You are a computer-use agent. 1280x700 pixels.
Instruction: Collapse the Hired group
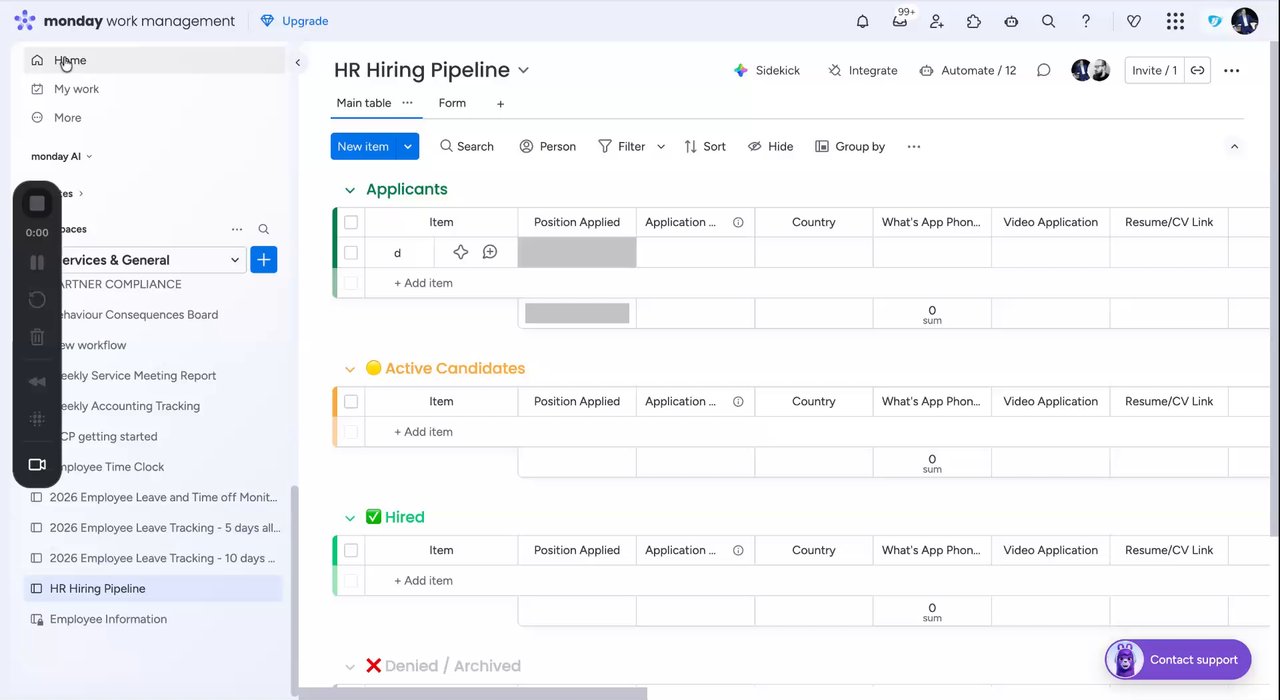pyautogui.click(x=350, y=518)
